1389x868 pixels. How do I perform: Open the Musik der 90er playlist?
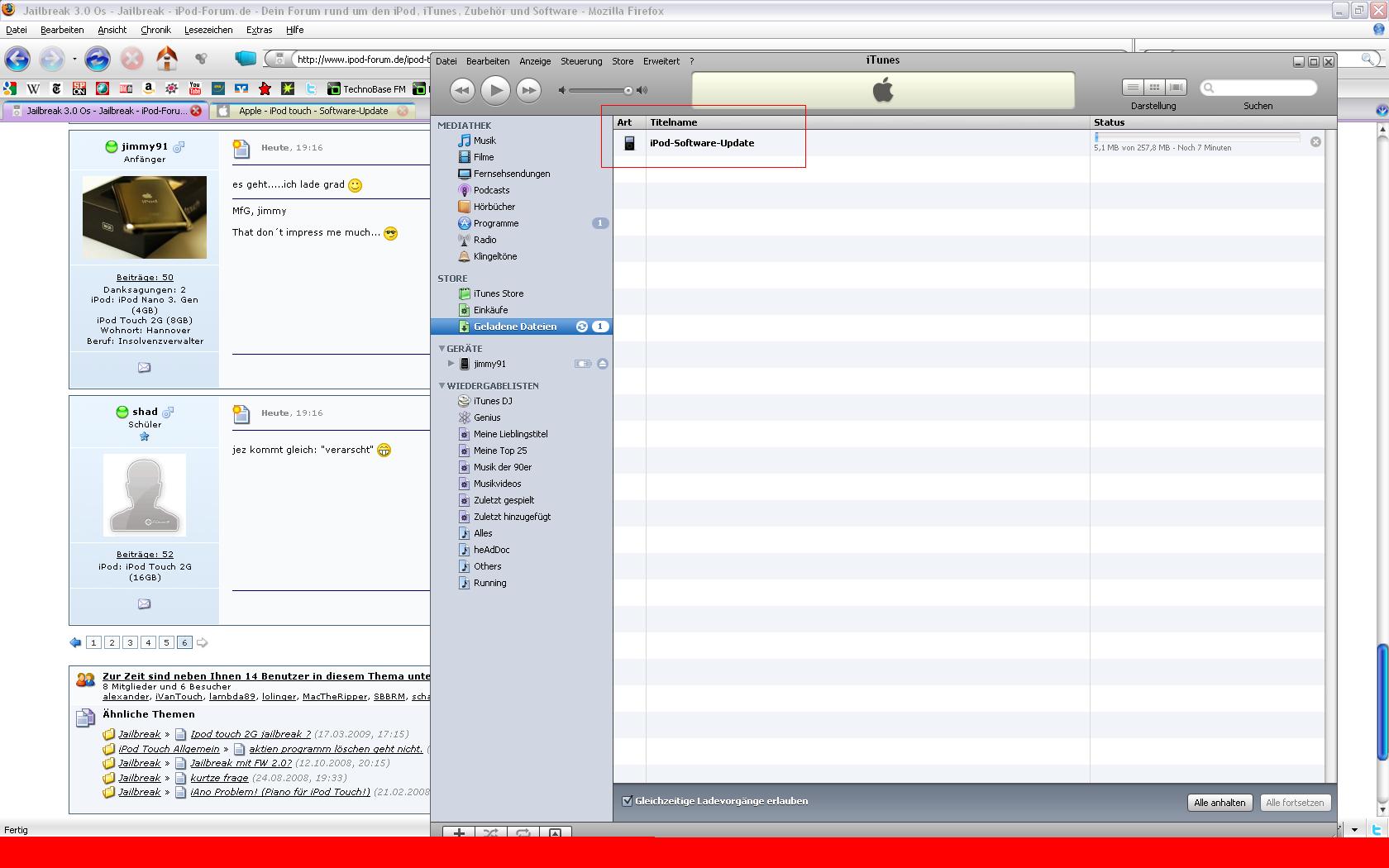tap(503, 467)
